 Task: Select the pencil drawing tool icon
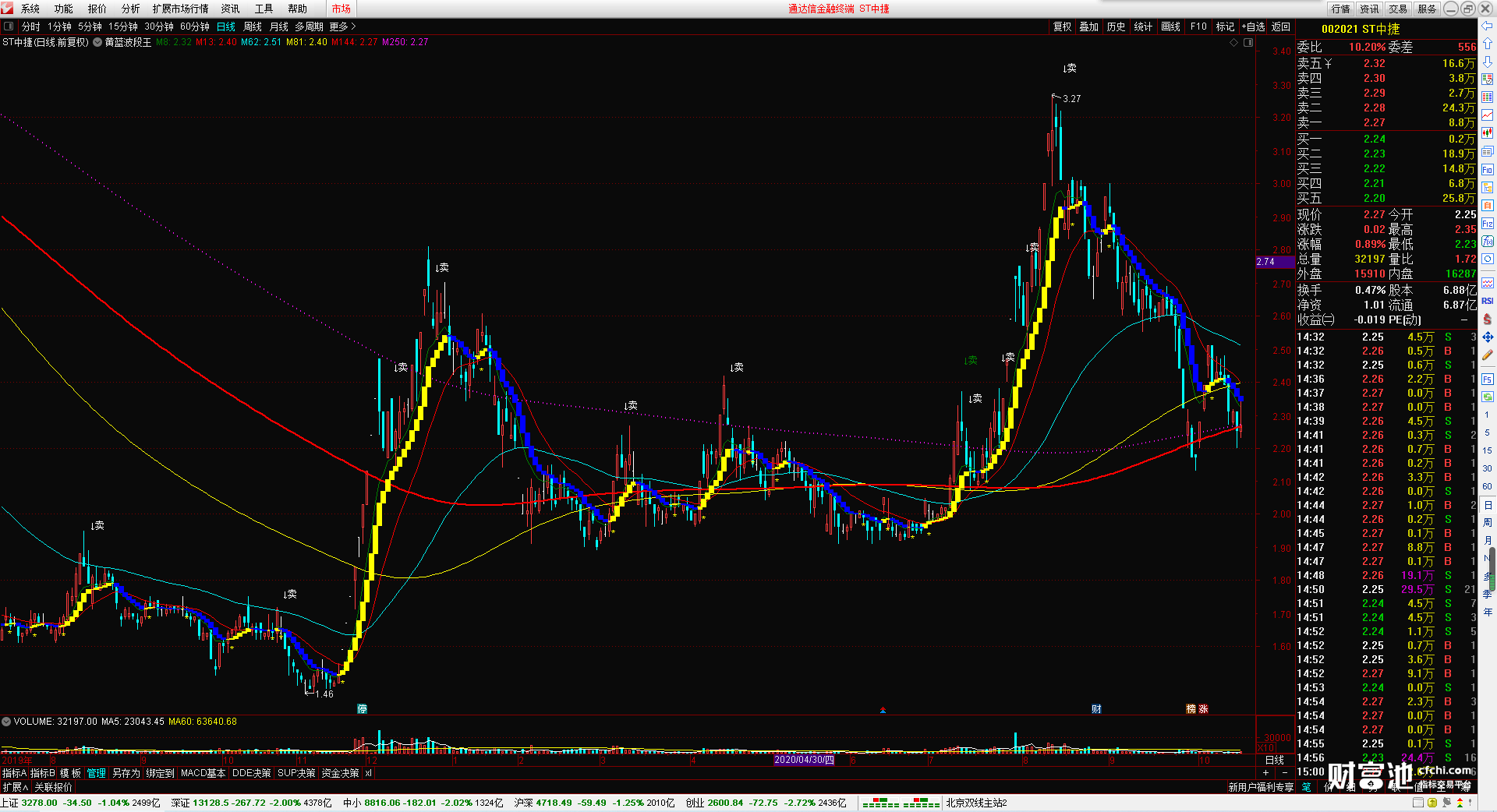pos(1488,355)
